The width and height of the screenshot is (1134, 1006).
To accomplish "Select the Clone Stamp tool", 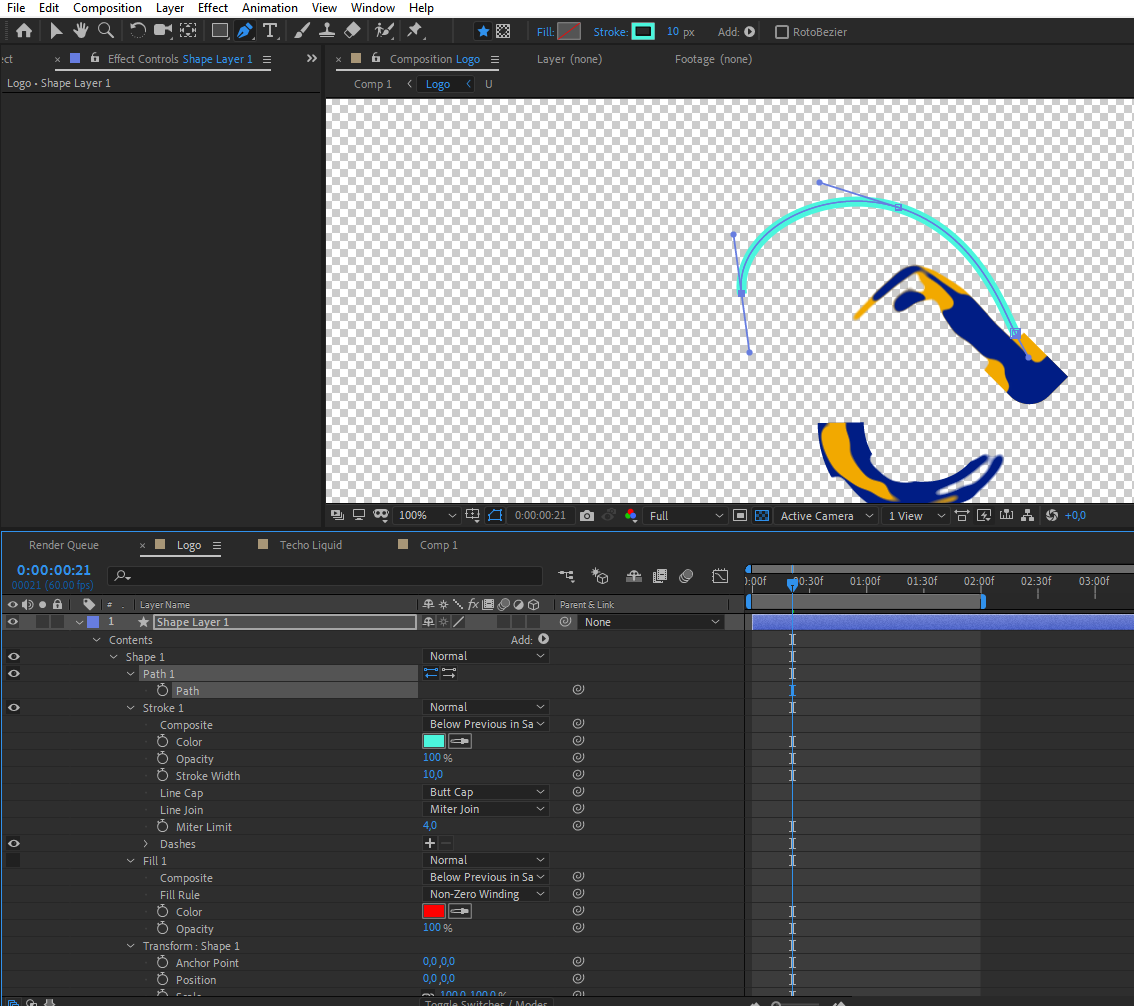I will 326,31.
